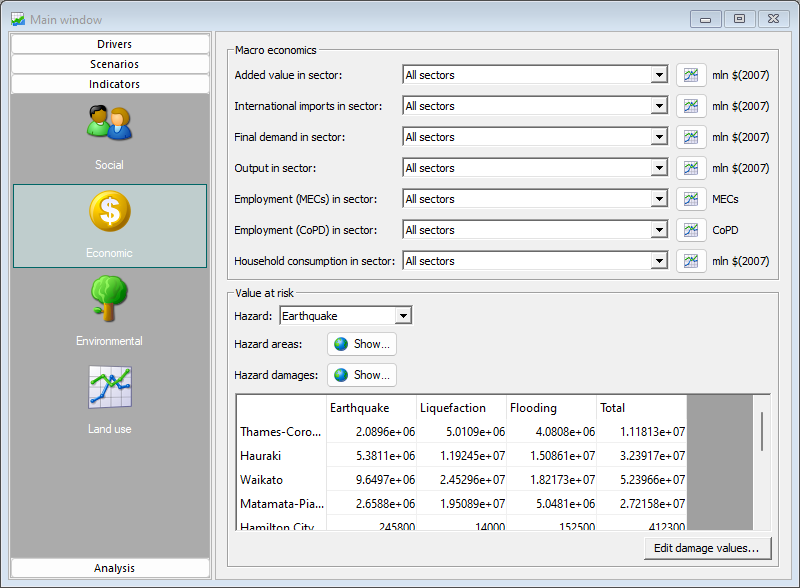The height and width of the screenshot is (588, 800).
Task: Show graph for Household consumption in sector
Action: click(691, 261)
